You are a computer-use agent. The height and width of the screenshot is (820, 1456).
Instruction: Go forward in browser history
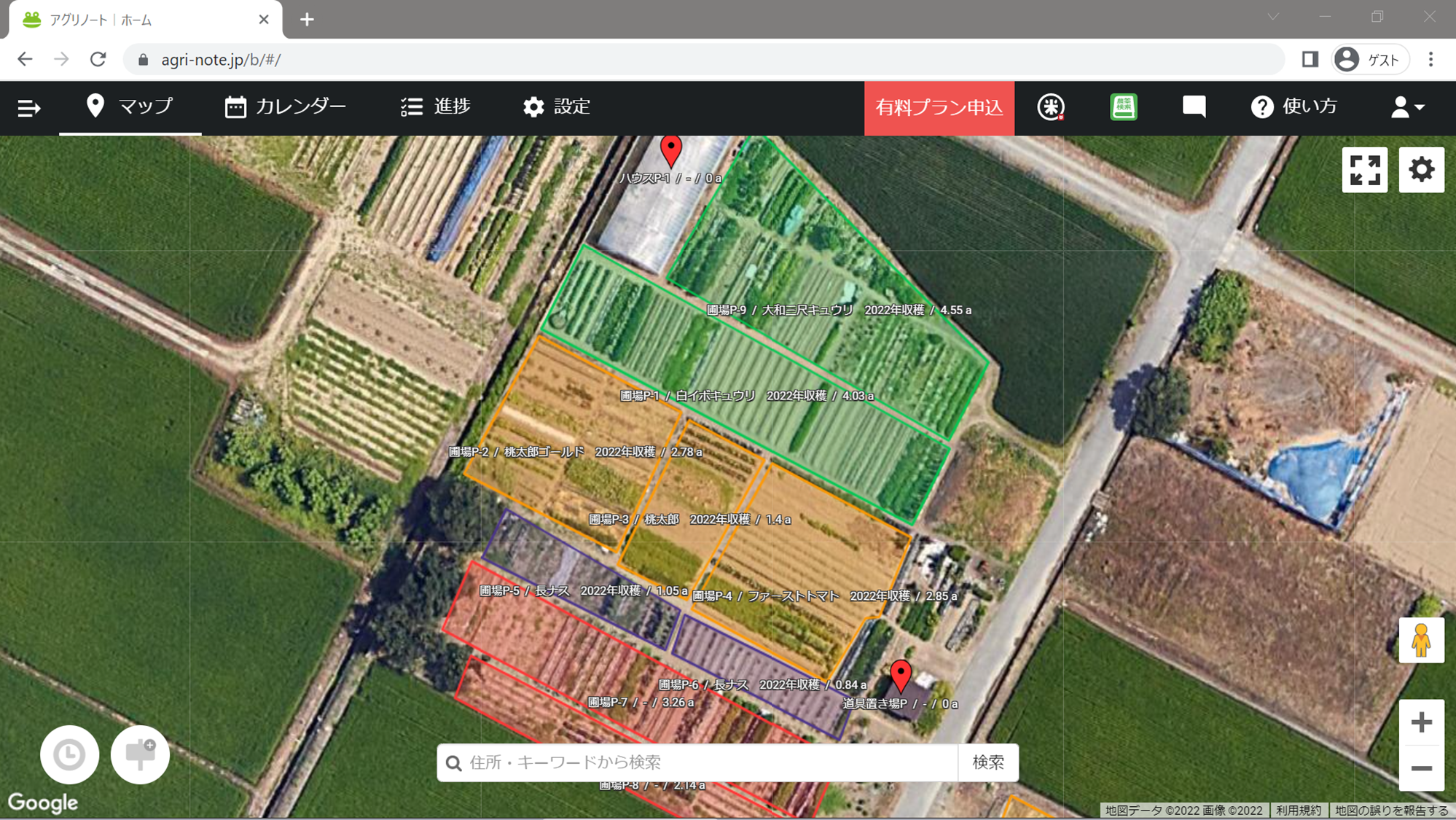(61, 60)
